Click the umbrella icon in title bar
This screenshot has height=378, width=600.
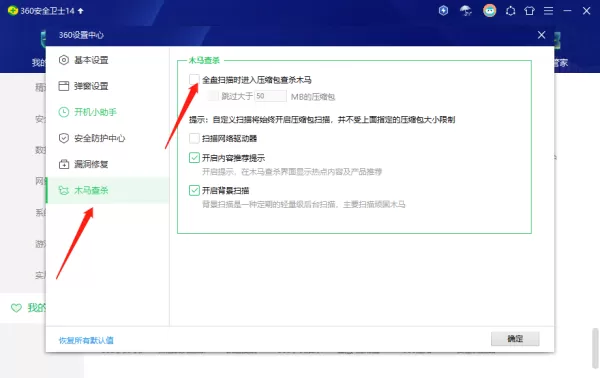466,11
